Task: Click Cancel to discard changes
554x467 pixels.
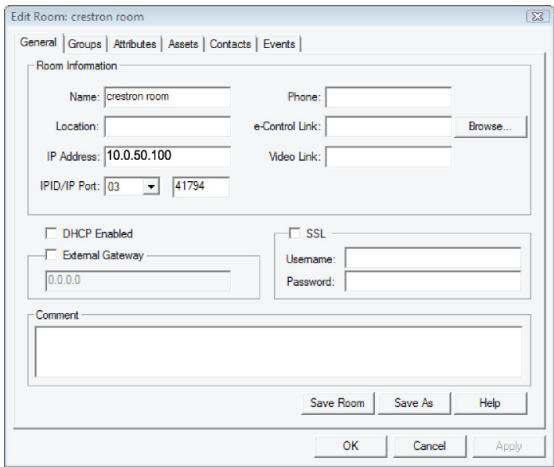Action: 430,446
